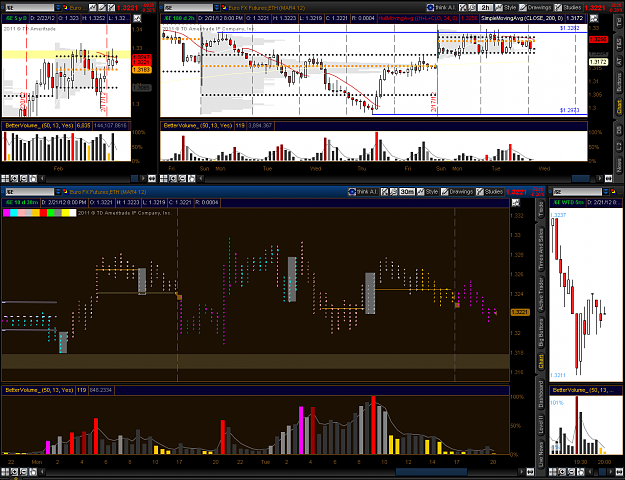Viewport: 625px width, 480px height.
Task: Open symbol dropdown arrow in bottom-right 5m chart
Action: tap(606, 192)
